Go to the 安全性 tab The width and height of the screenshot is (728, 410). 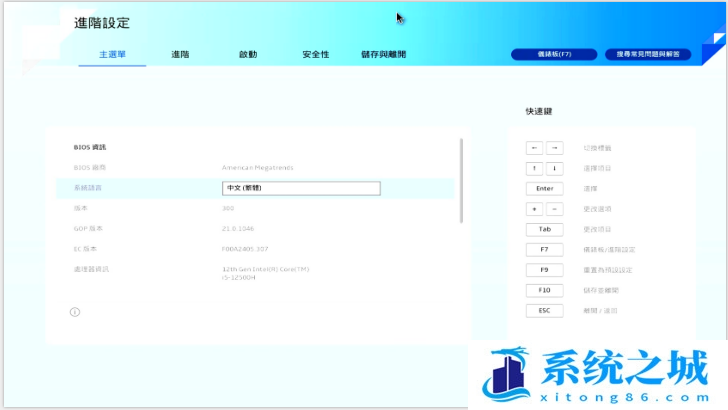(x=316, y=54)
